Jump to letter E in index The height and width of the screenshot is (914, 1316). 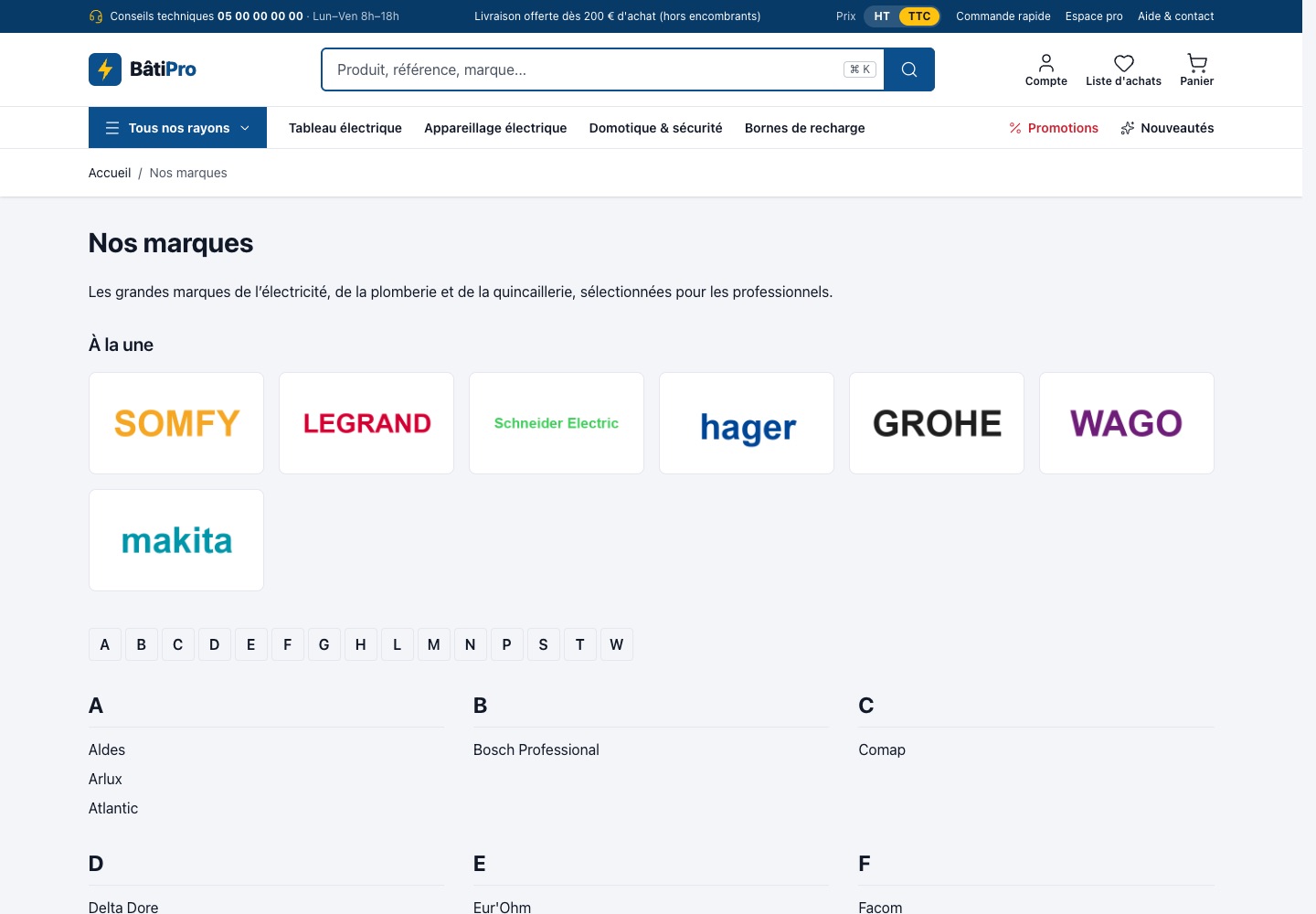tap(251, 644)
